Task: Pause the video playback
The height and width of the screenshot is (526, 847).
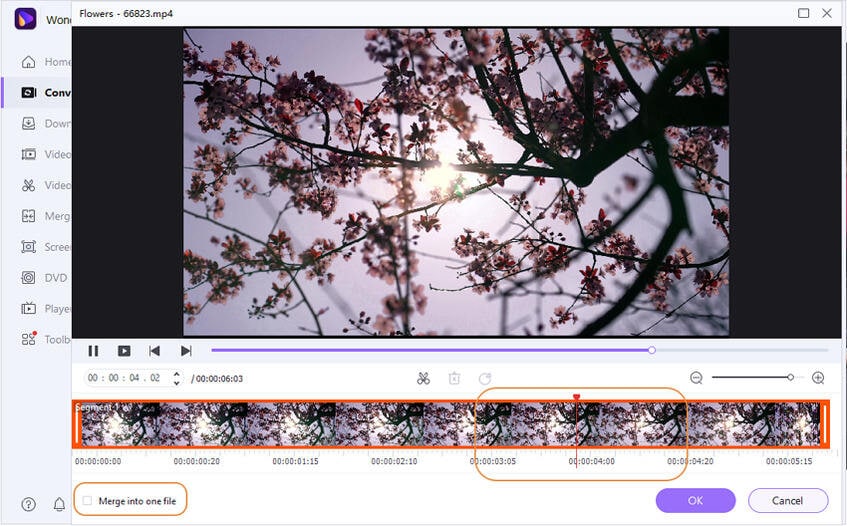Action: point(93,351)
